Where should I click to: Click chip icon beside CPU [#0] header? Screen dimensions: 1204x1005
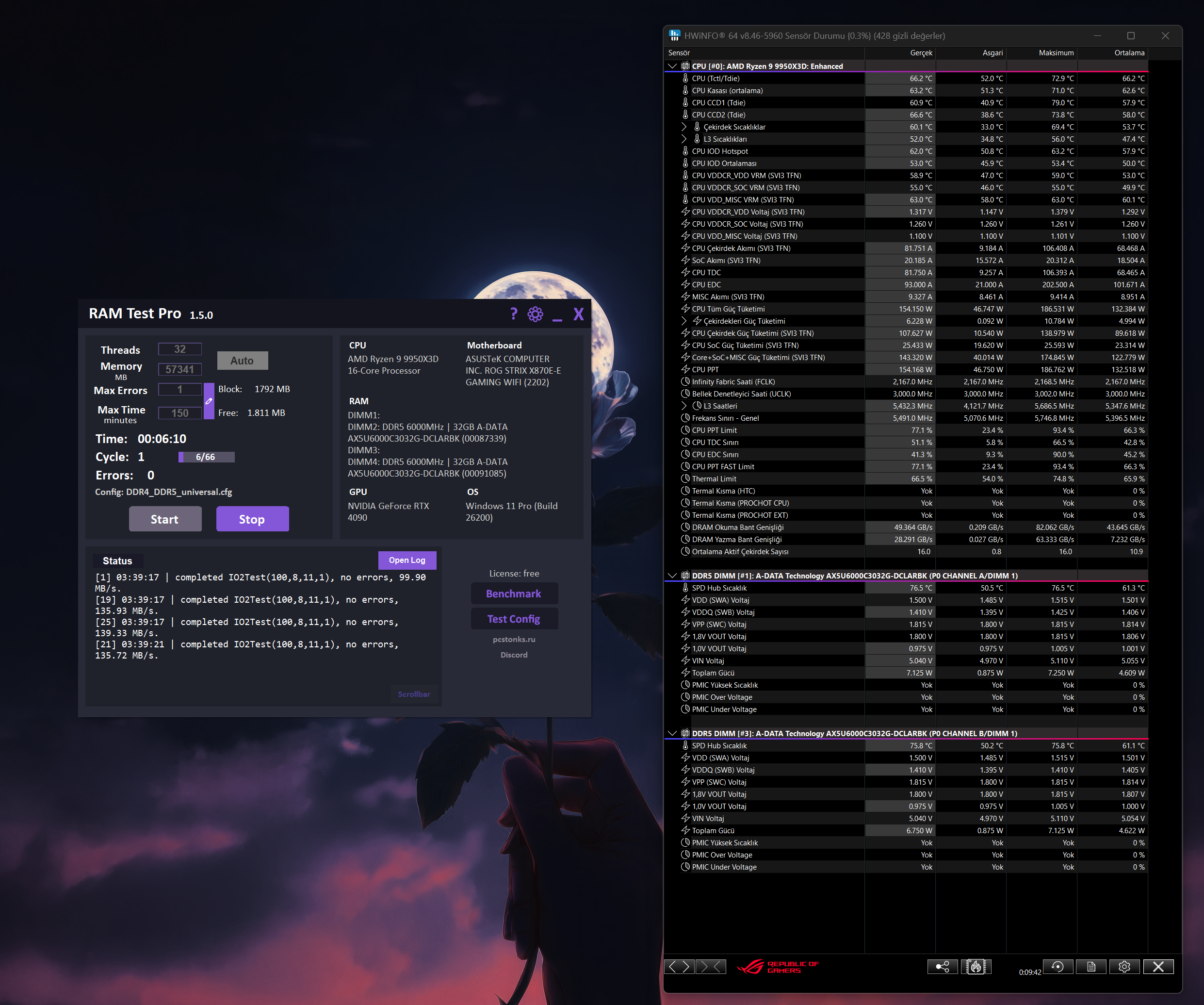click(x=685, y=66)
